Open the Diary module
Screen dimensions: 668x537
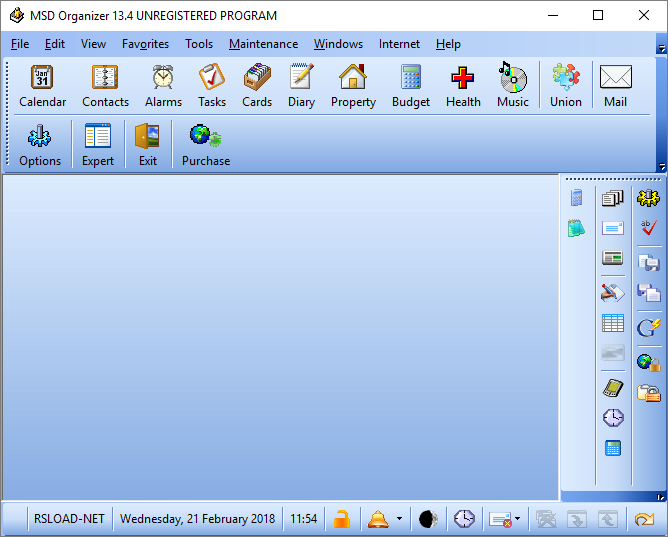pyautogui.click(x=301, y=85)
